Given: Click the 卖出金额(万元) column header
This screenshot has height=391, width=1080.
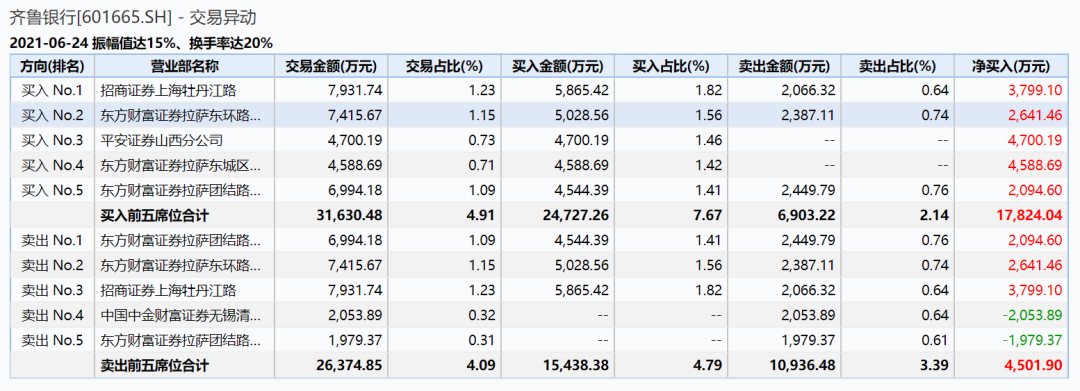Looking at the screenshot, I should click(785, 66).
